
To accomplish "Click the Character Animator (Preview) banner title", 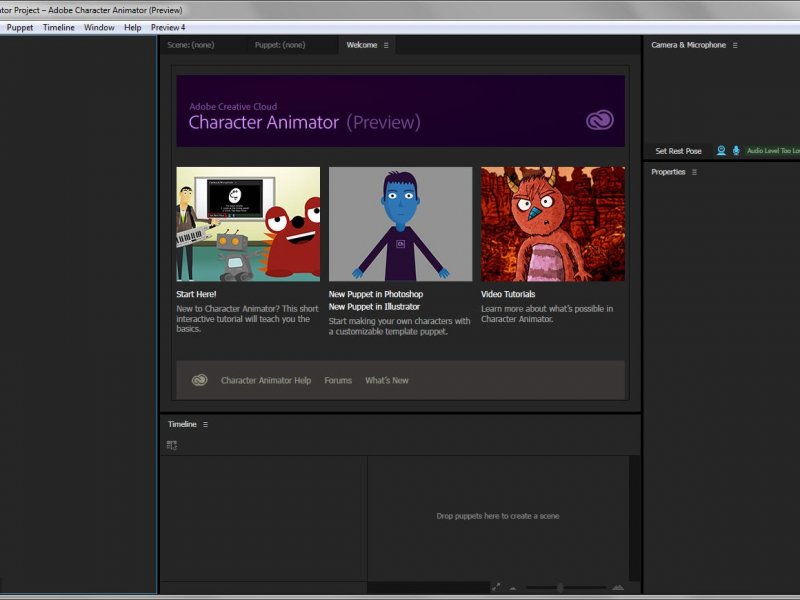I will coord(304,122).
